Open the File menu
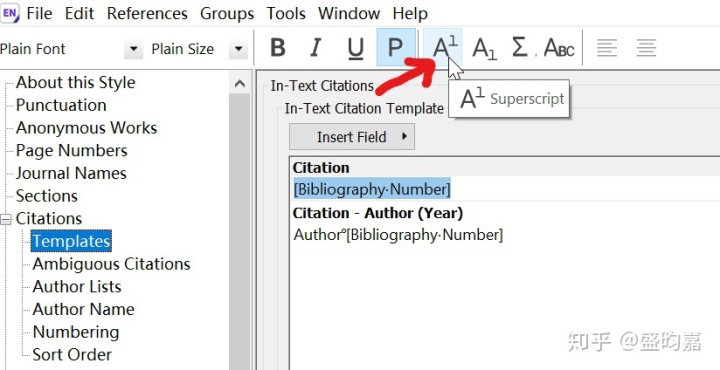 [39, 13]
